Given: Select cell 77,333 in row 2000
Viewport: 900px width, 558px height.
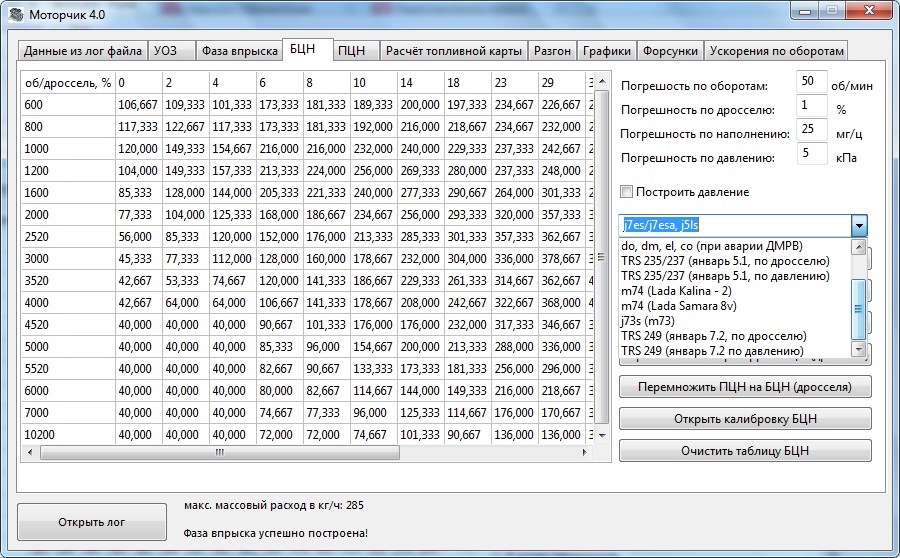Looking at the screenshot, I should [138, 215].
